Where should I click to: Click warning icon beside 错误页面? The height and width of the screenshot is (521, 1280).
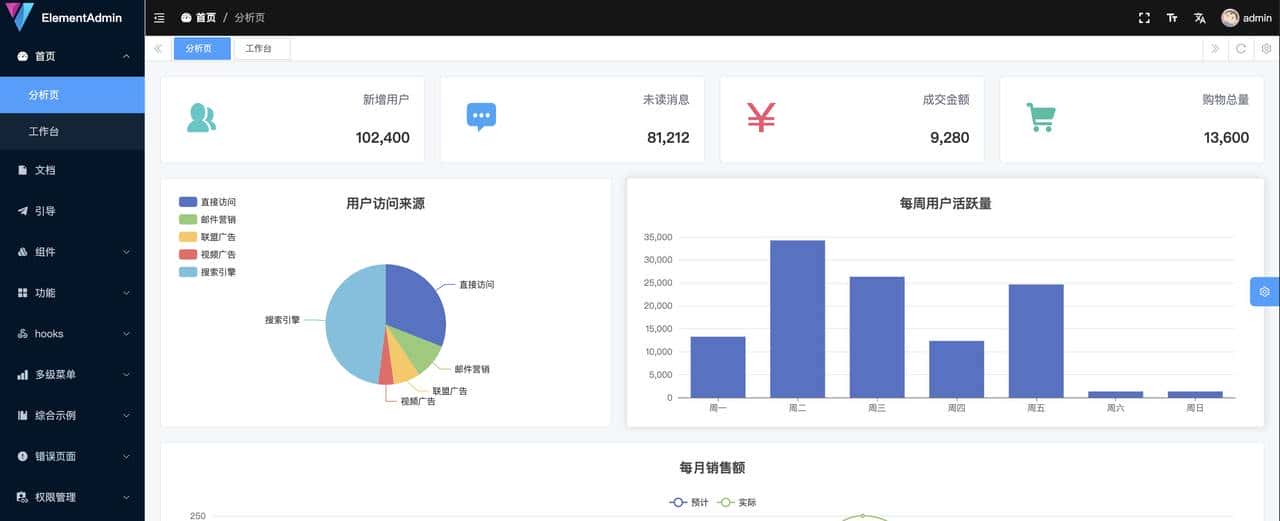coord(23,456)
